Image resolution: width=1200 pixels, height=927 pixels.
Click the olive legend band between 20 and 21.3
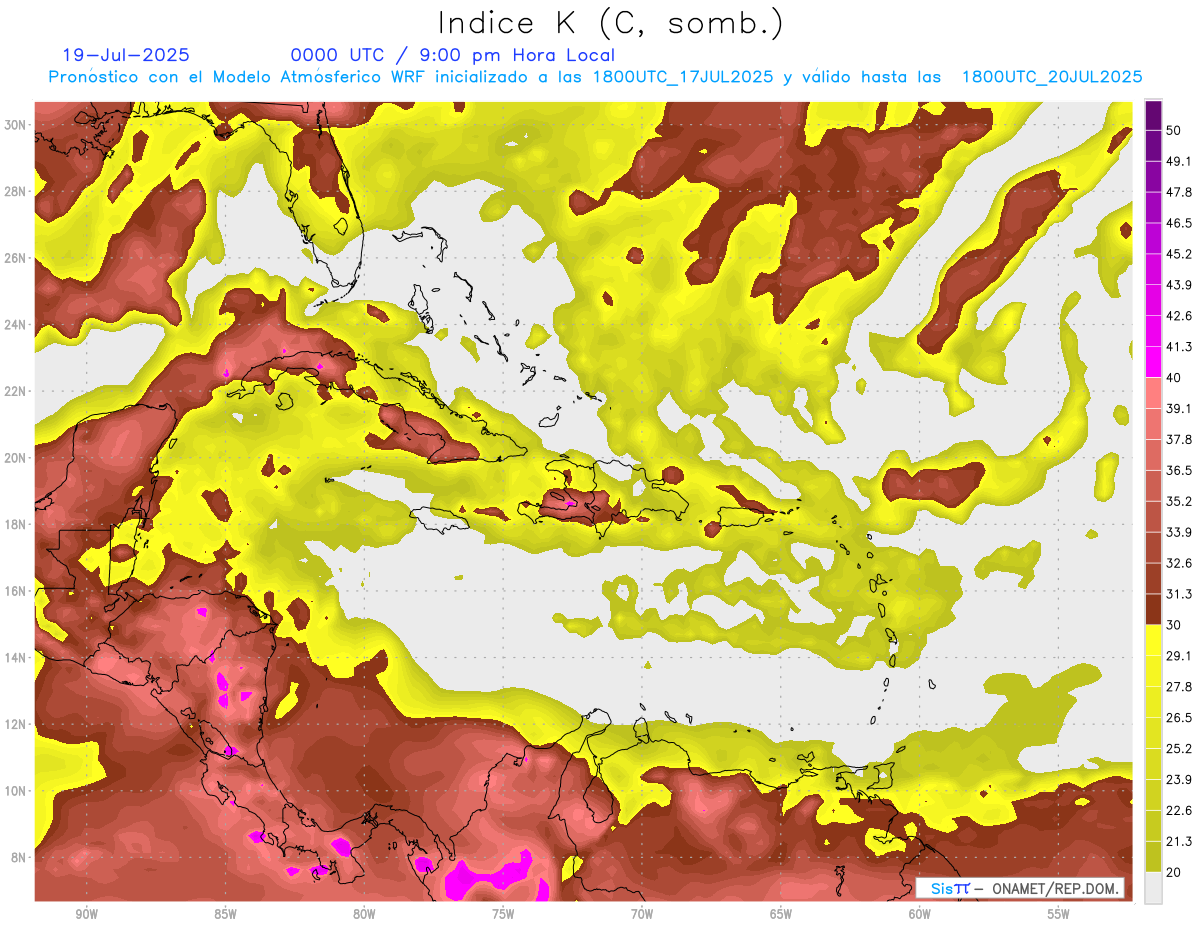tap(1154, 857)
